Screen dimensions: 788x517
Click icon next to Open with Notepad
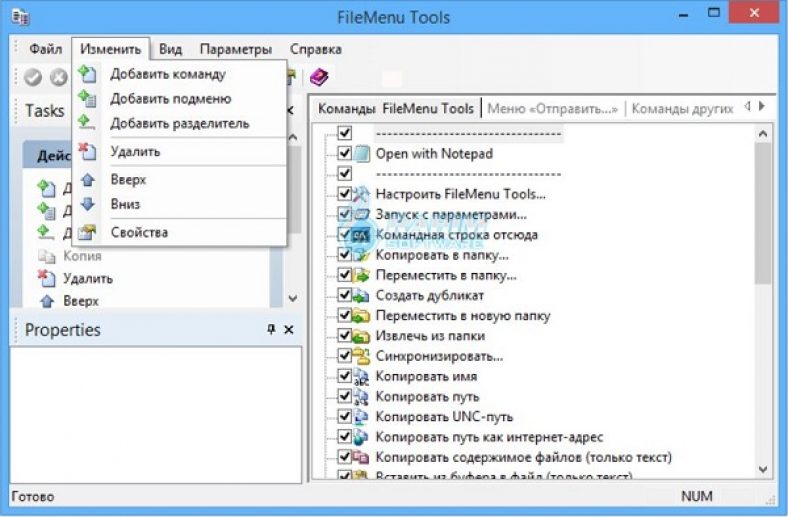361,153
